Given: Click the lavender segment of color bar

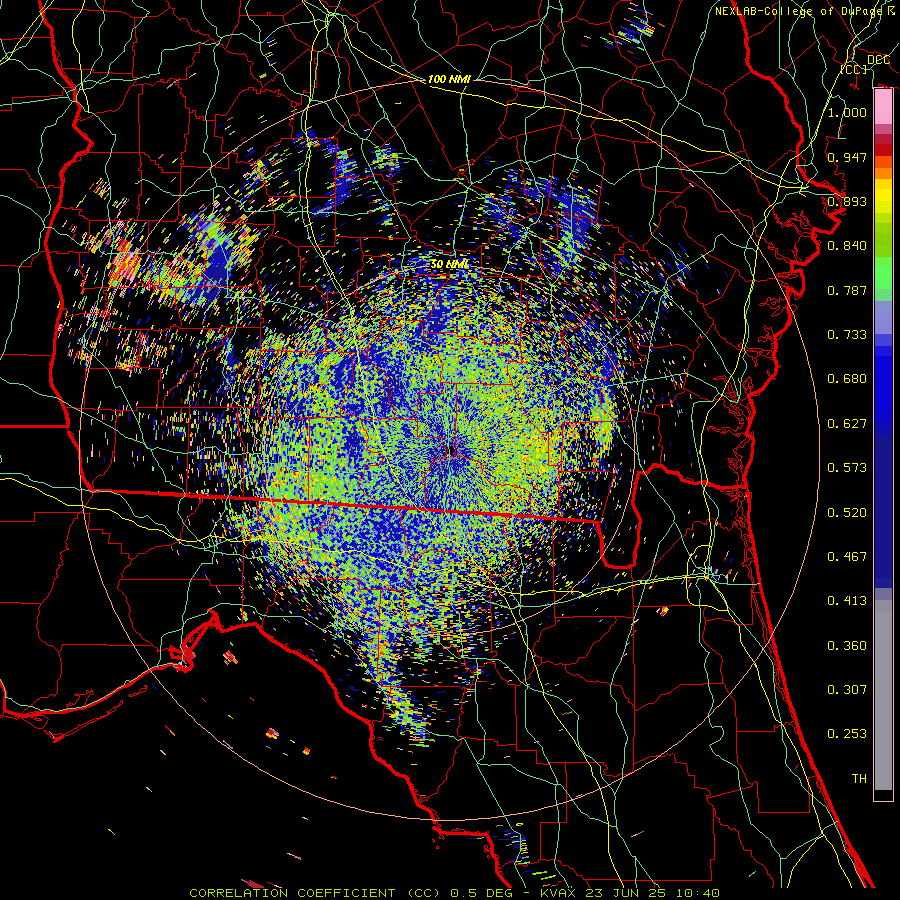Looking at the screenshot, I should (x=883, y=317).
